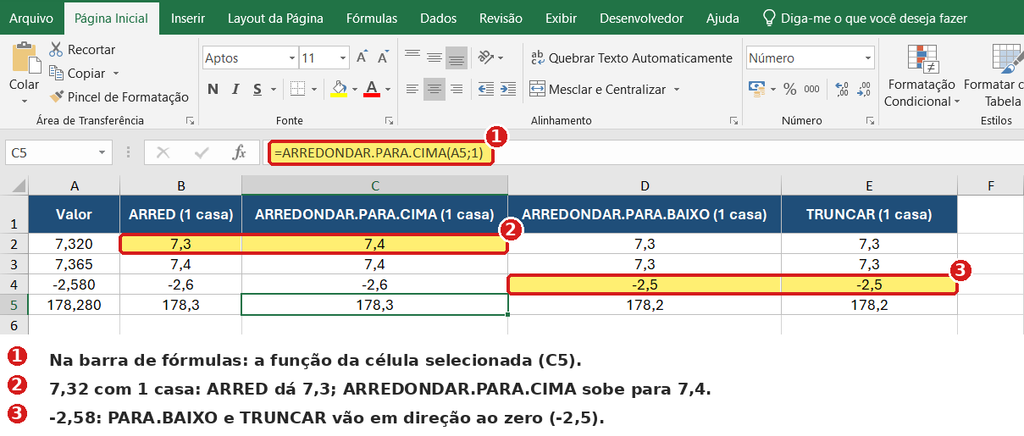
Task: Expand the borders dropdown arrow
Action: coord(314,89)
